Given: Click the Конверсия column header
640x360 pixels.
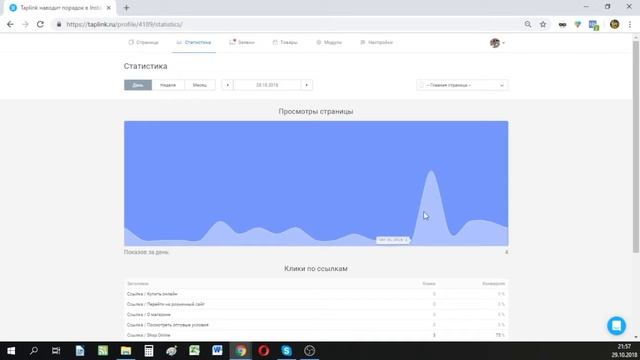Looking at the screenshot, I should pos(493,283).
